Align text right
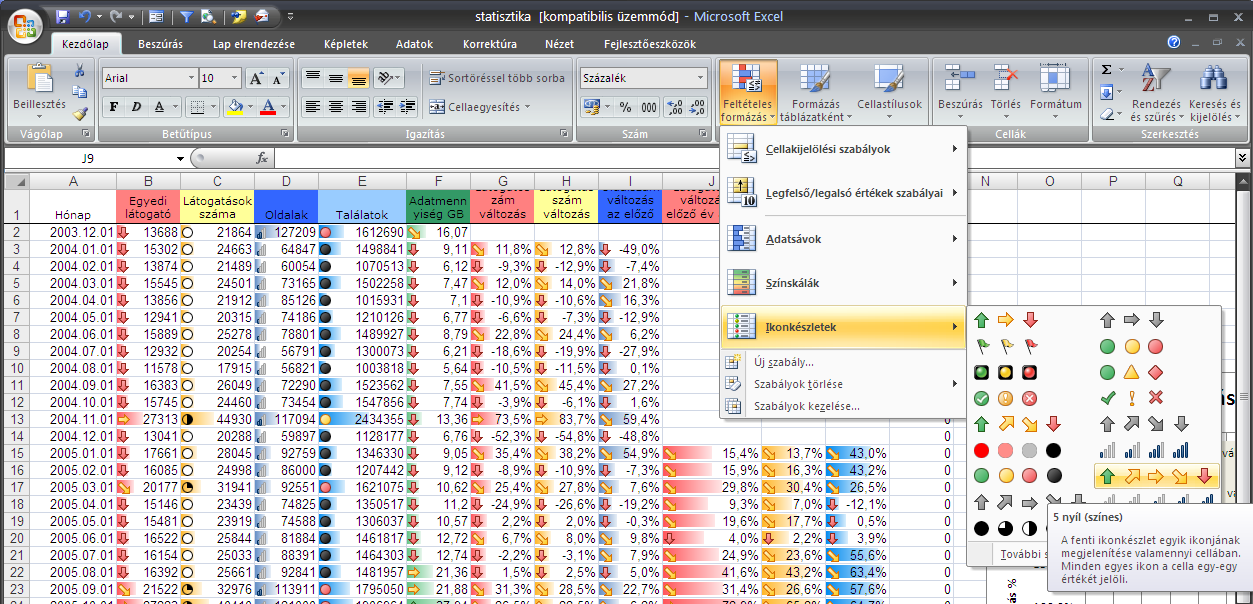This screenshot has height=604, width=1253. [x=357, y=107]
